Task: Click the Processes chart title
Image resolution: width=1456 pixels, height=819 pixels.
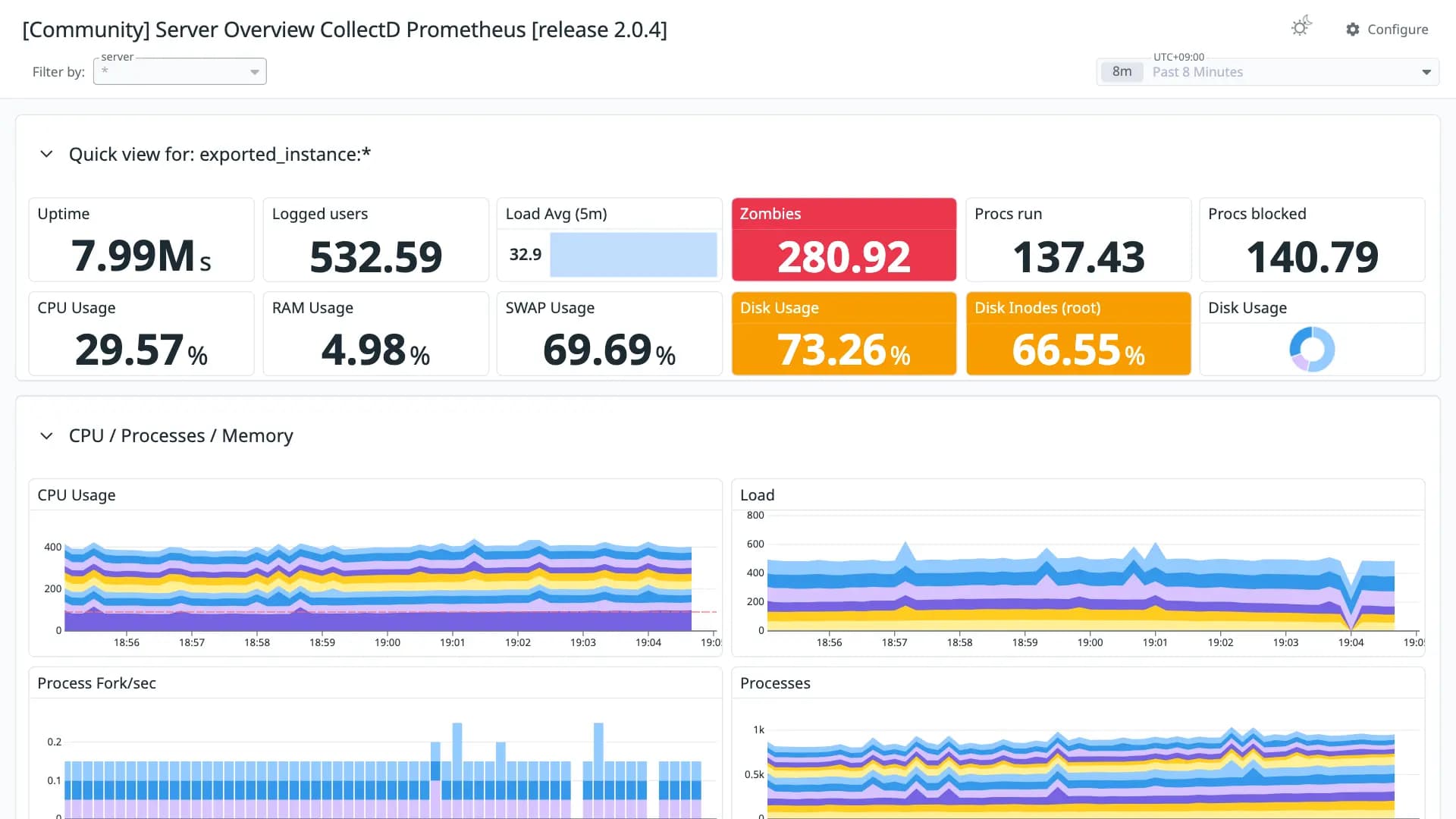Action: tap(775, 683)
